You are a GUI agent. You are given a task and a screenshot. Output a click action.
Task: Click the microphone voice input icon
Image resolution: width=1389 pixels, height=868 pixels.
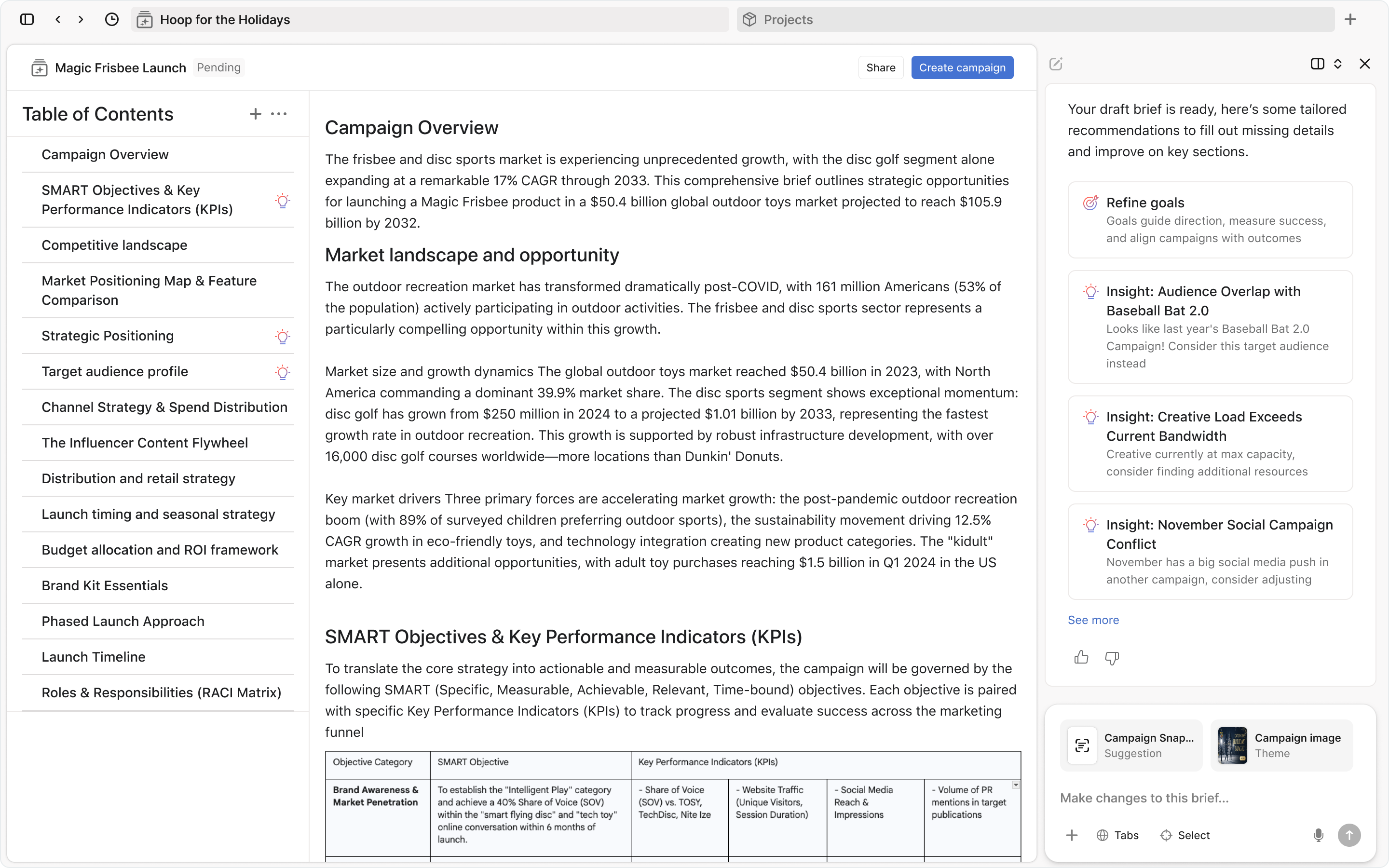coord(1319,835)
